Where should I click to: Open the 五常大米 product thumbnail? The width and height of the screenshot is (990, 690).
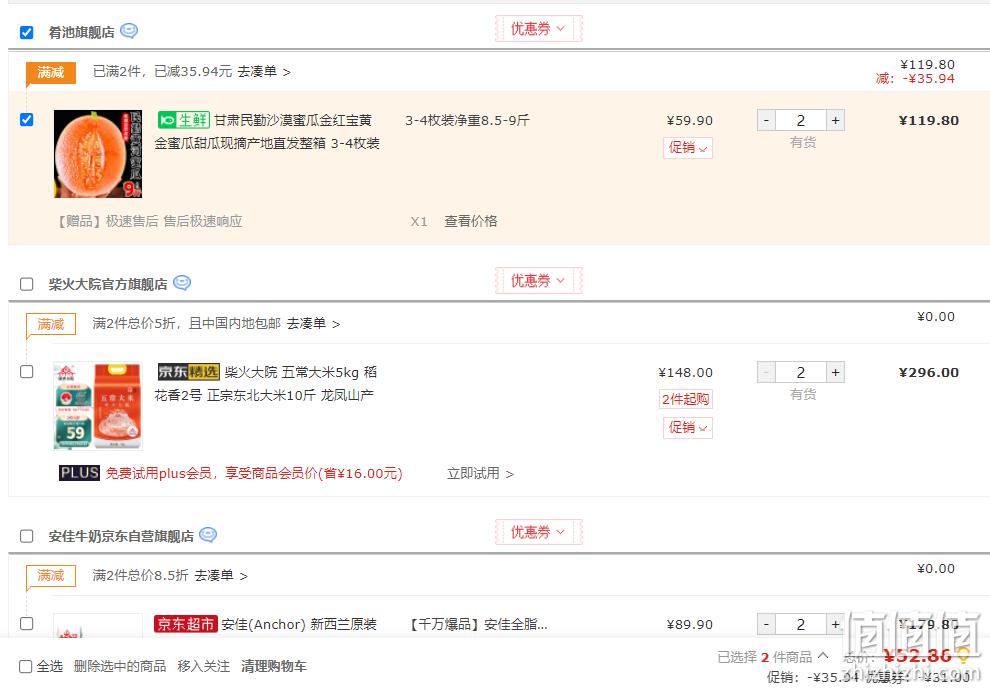pyautogui.click(x=98, y=405)
